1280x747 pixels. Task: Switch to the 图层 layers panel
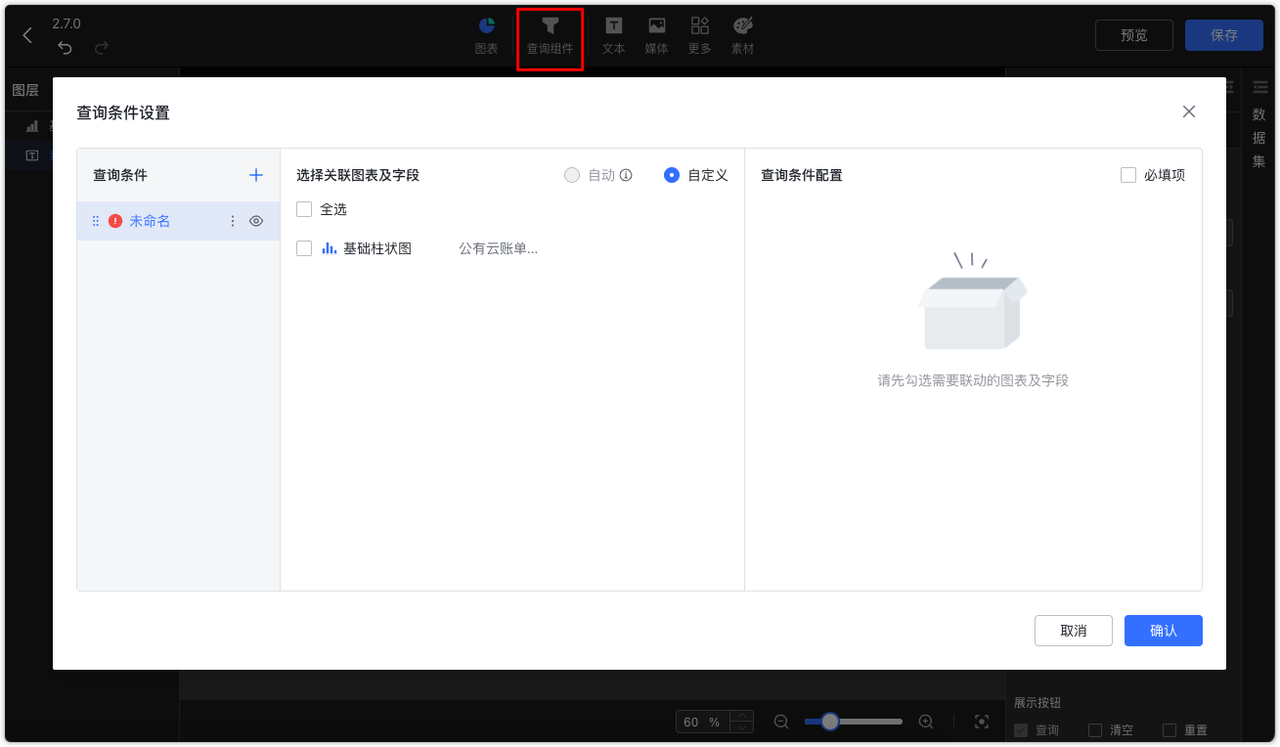(26, 89)
